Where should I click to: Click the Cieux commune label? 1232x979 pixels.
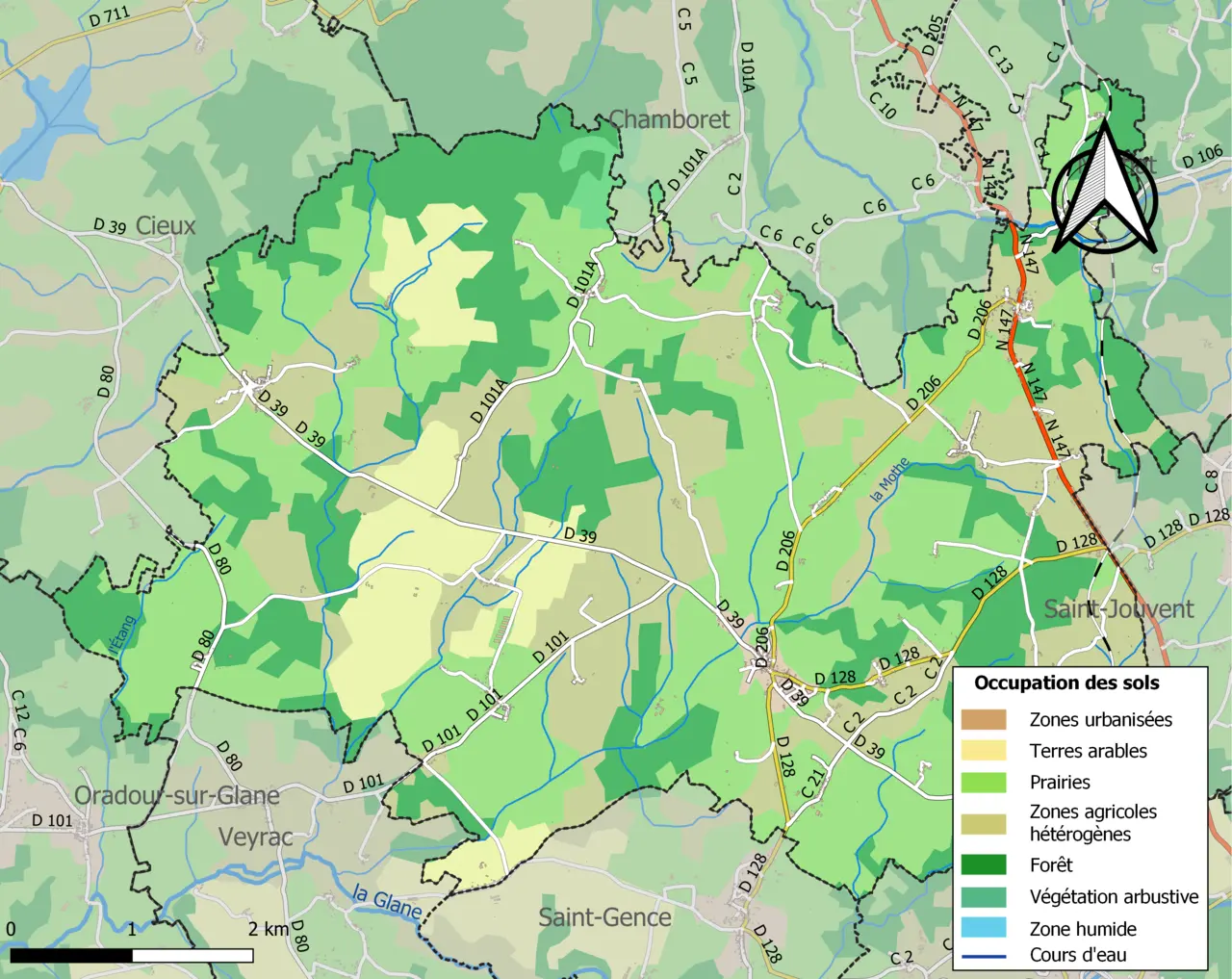click(166, 225)
